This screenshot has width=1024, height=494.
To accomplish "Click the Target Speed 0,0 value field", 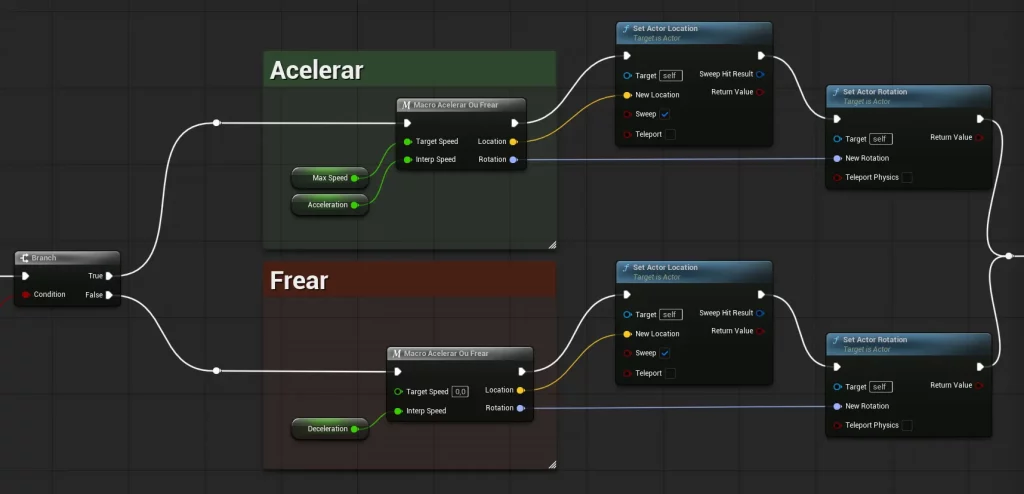I will pos(461,391).
